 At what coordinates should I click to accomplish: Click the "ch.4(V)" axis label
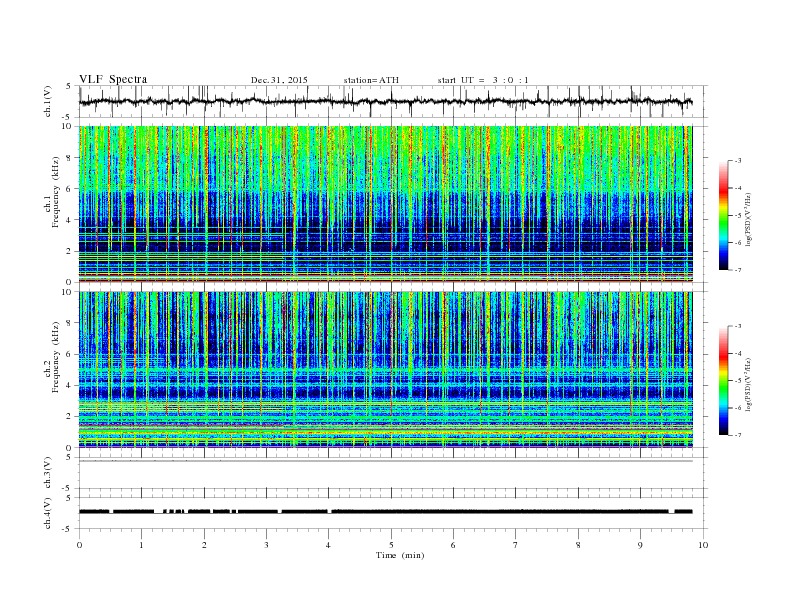pyautogui.click(x=48, y=514)
